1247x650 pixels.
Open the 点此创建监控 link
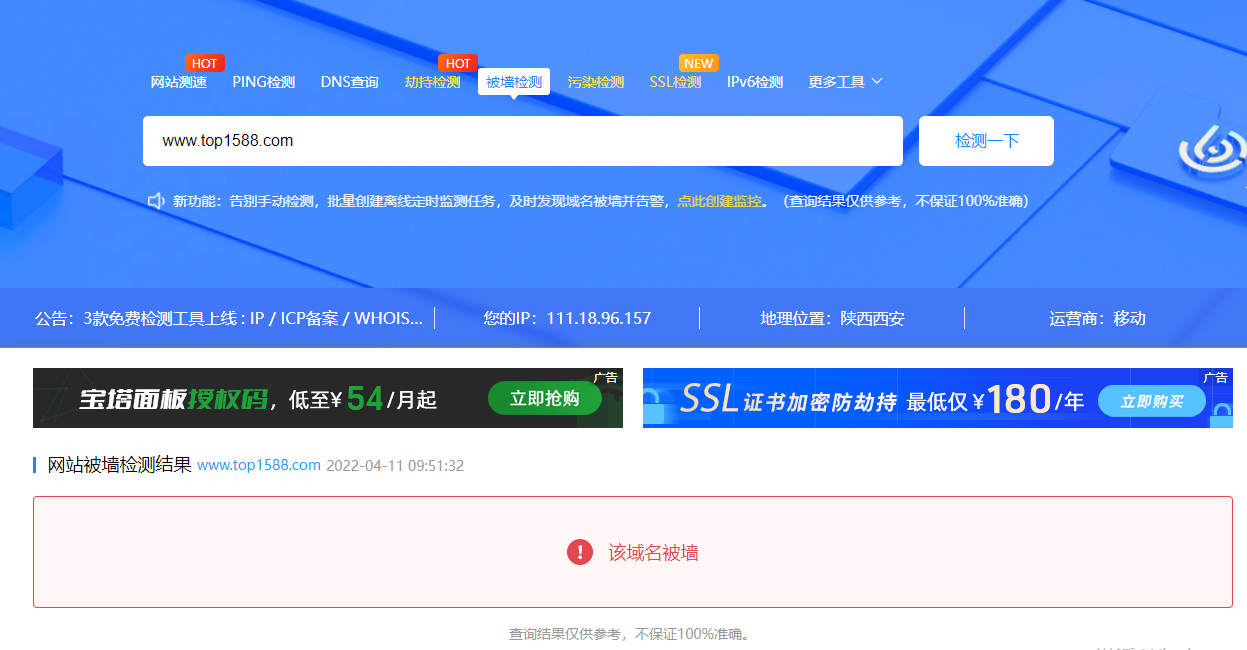click(x=720, y=201)
